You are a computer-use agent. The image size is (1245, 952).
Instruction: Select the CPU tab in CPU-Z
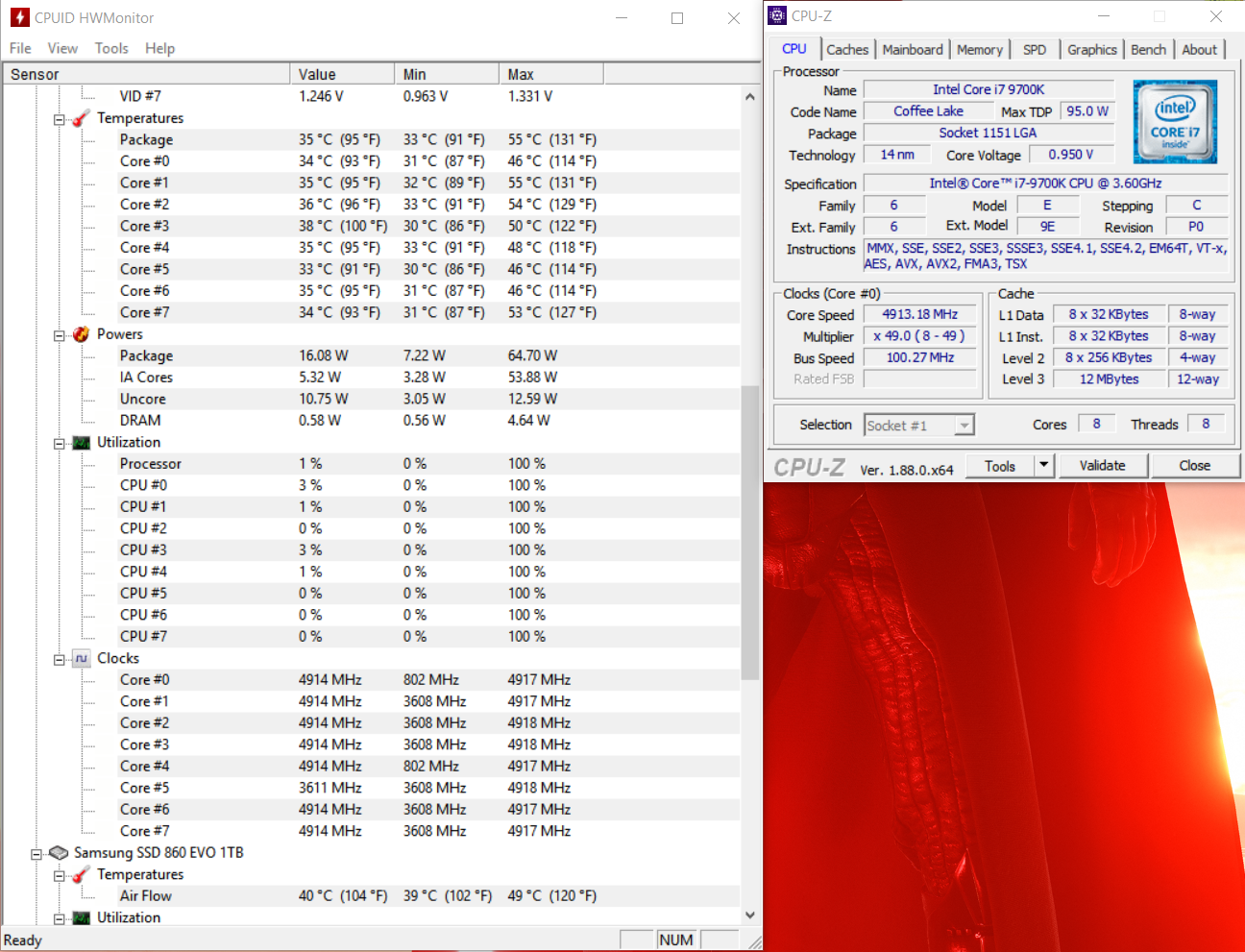pos(794,49)
